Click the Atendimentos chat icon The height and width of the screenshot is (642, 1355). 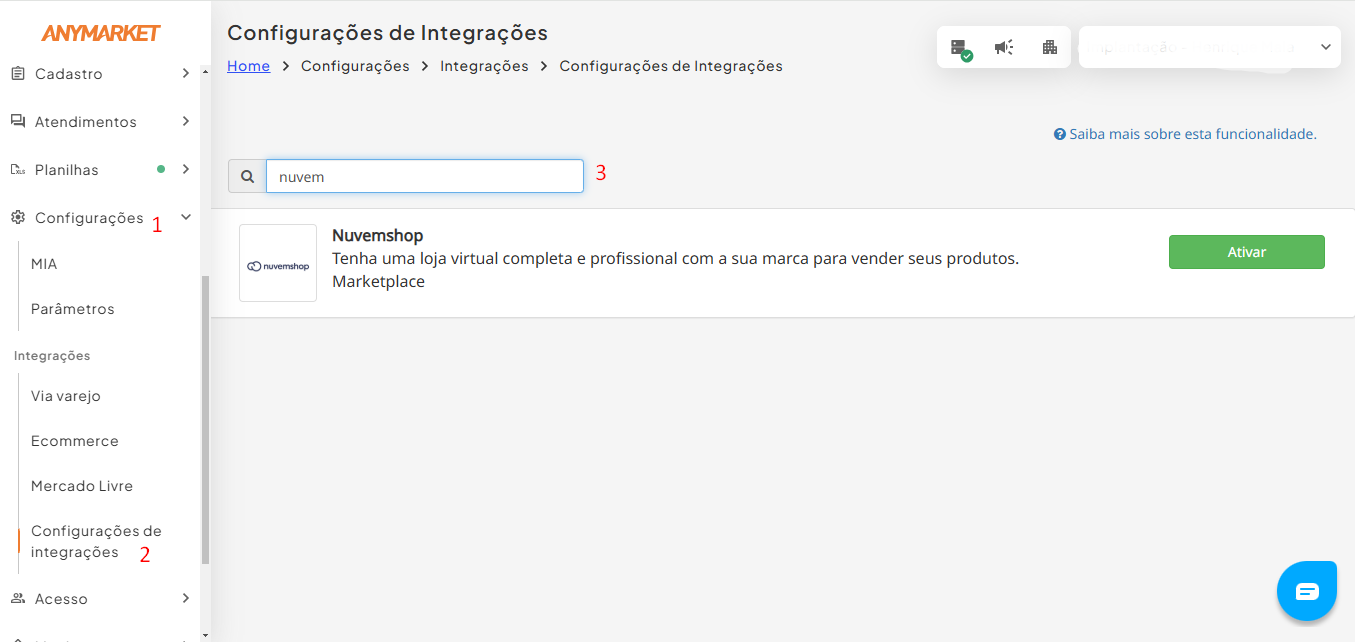(x=18, y=121)
